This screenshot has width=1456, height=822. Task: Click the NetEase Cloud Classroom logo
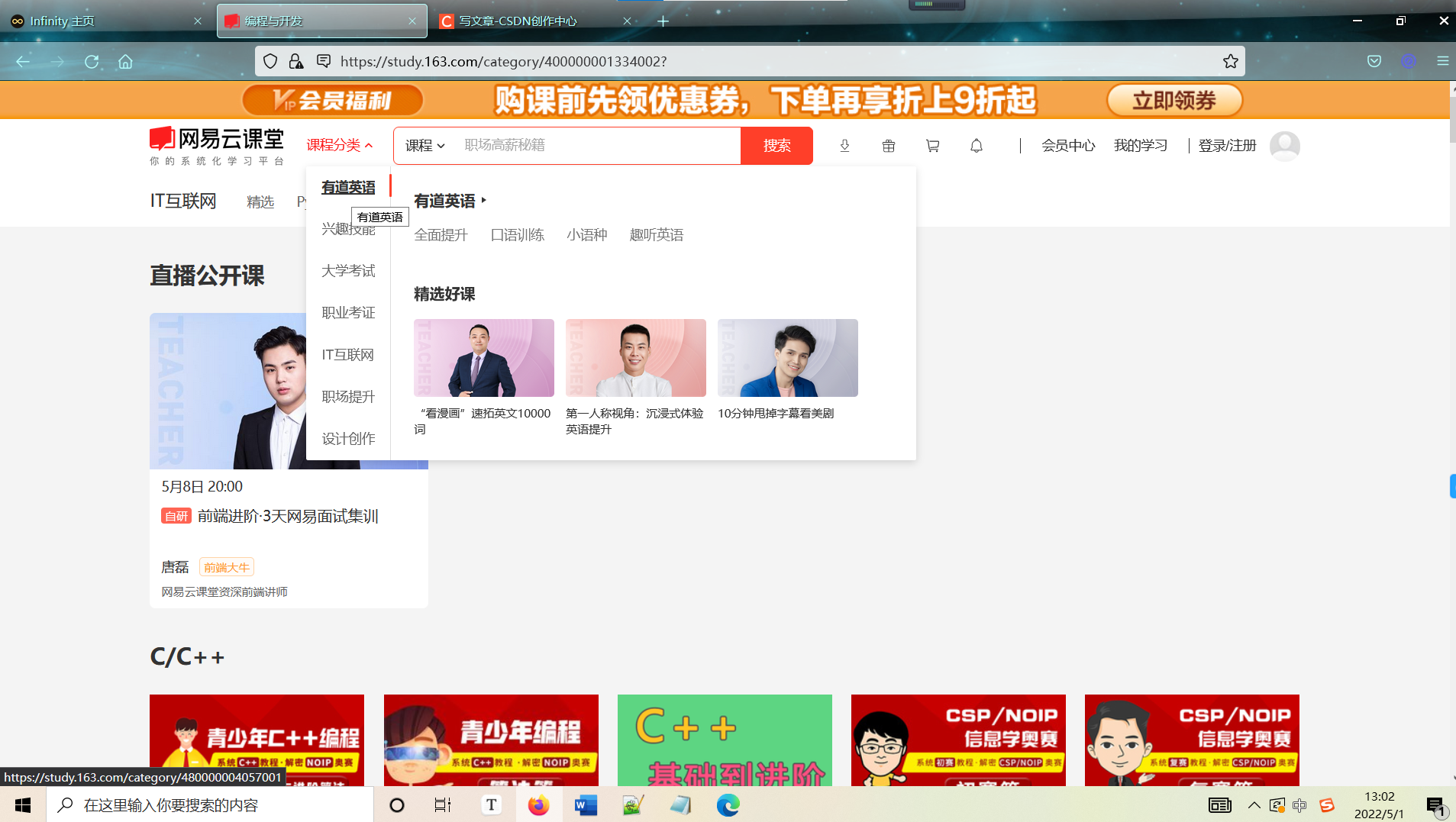tap(217, 145)
